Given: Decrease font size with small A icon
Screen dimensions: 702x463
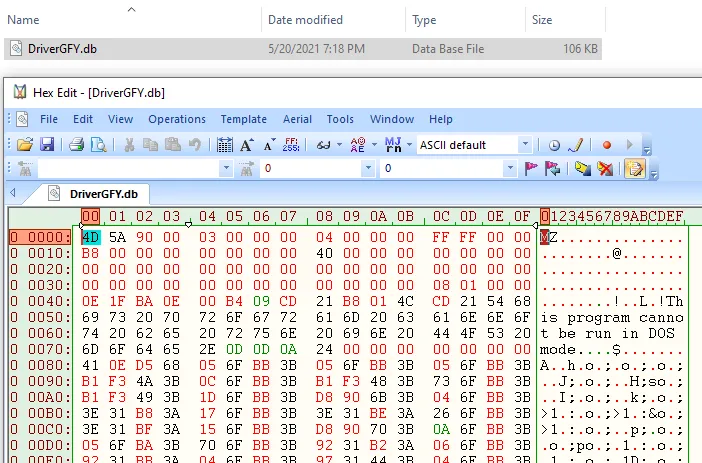Looking at the screenshot, I should (269, 145).
